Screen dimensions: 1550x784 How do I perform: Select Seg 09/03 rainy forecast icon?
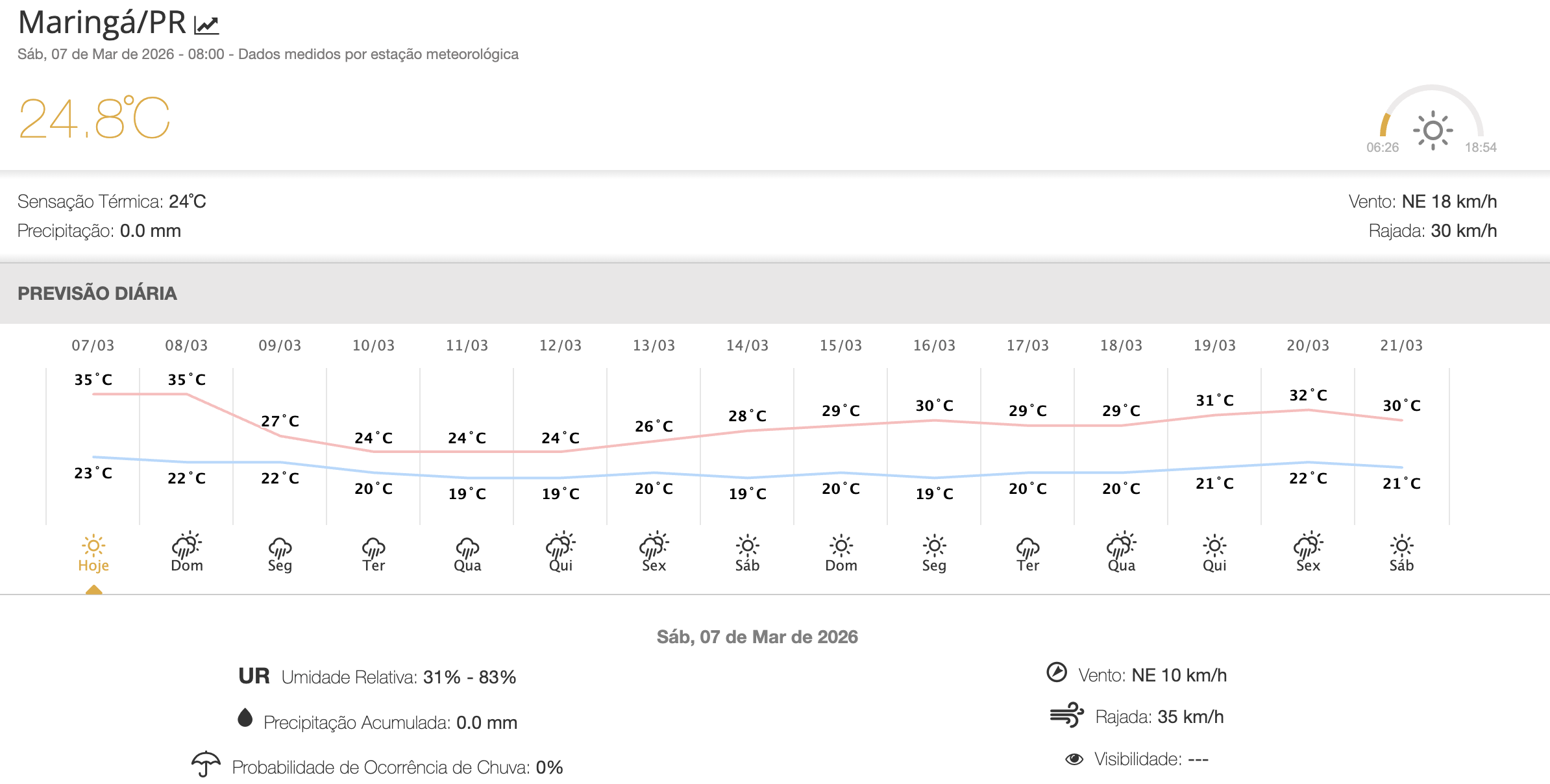coord(280,547)
